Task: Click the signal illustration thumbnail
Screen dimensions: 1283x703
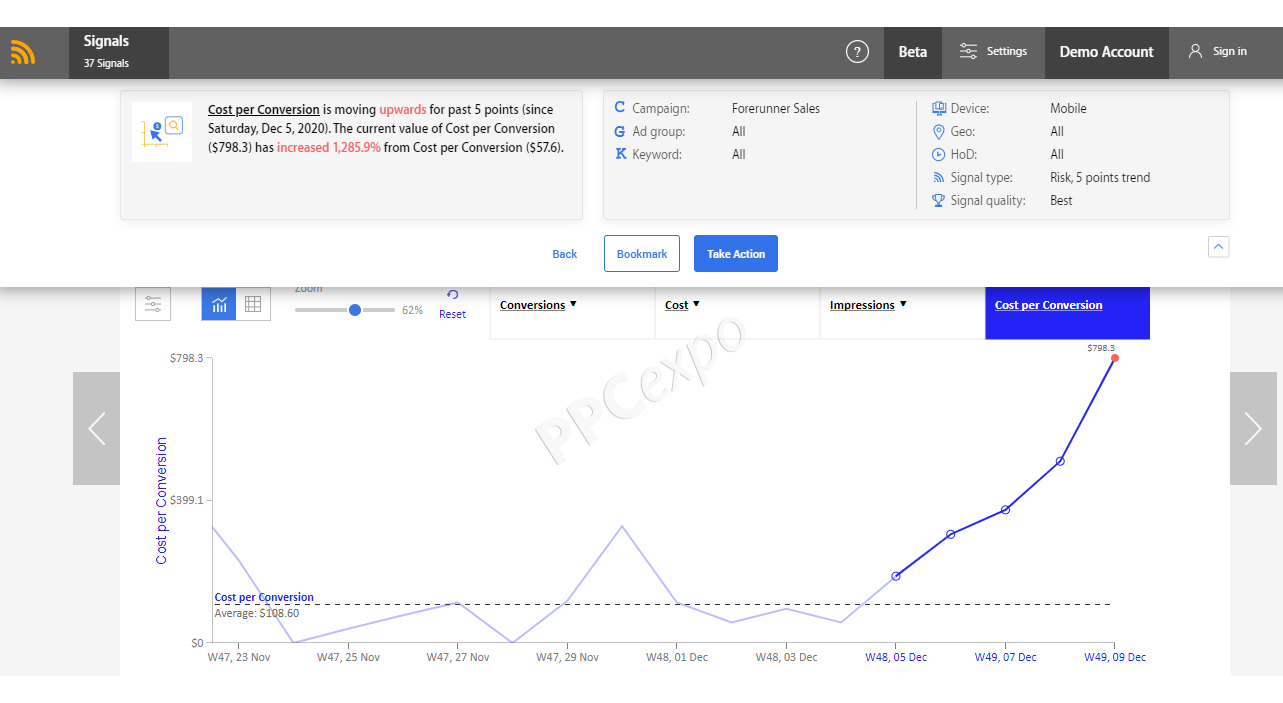Action: coord(162,132)
